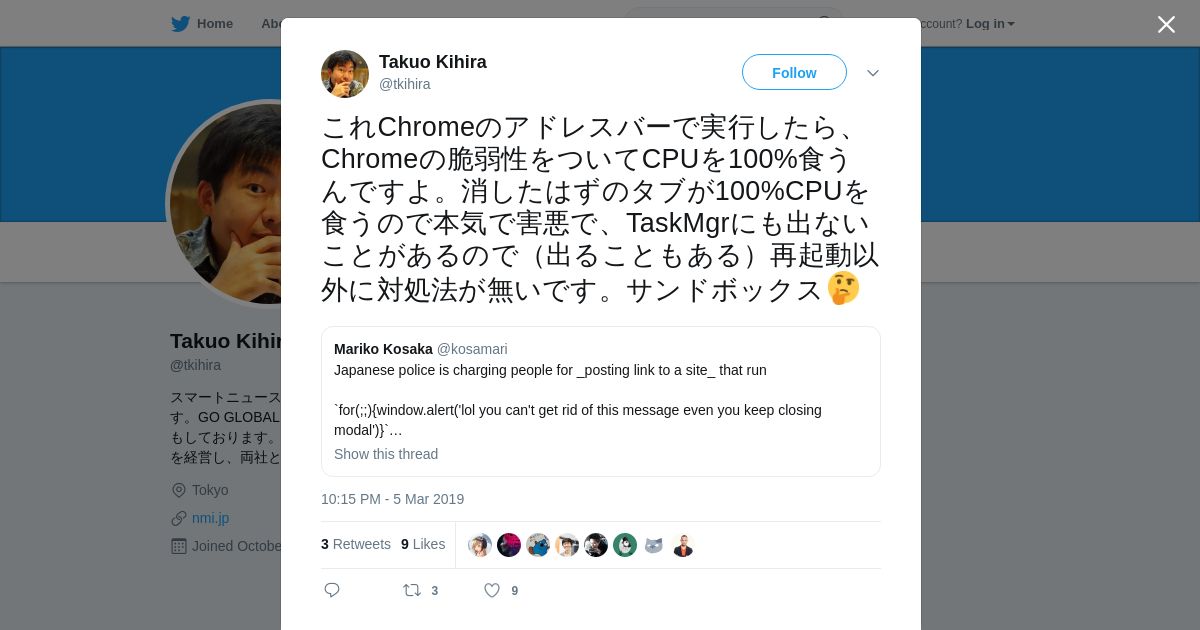Click the retweet arrows icon

pos(412,591)
